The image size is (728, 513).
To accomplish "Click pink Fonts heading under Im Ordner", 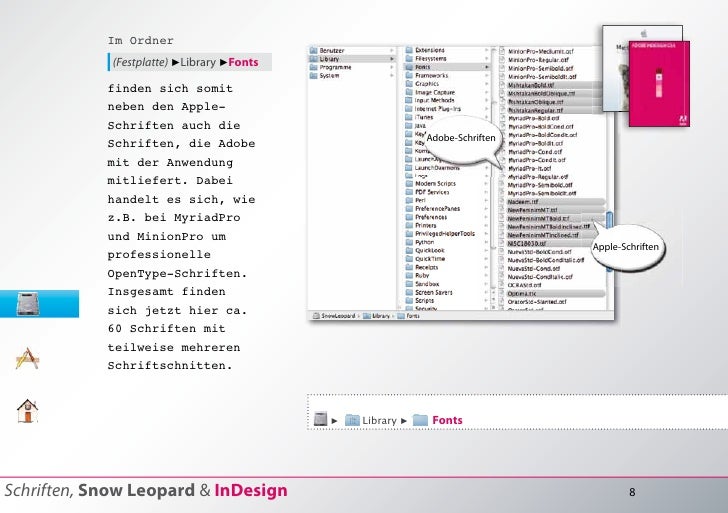I will [243, 62].
